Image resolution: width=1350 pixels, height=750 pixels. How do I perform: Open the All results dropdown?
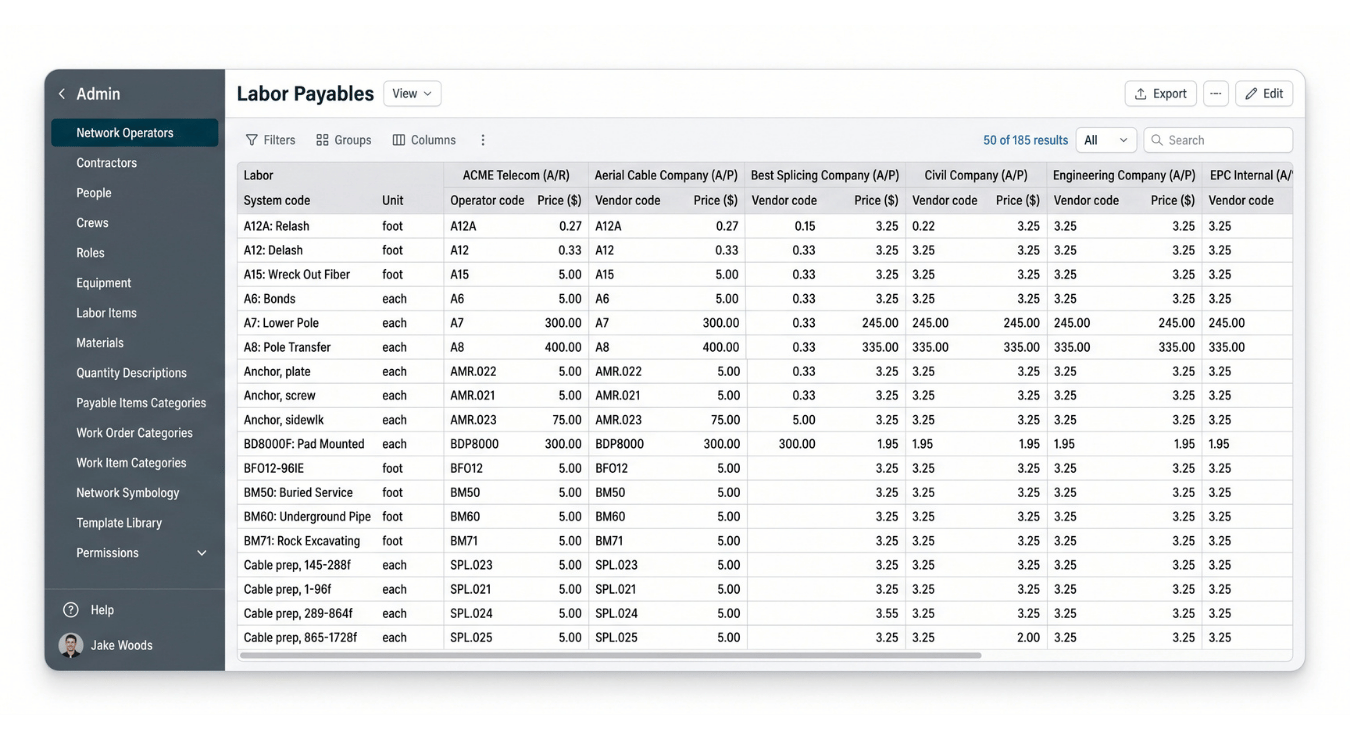pyautogui.click(x=1106, y=140)
